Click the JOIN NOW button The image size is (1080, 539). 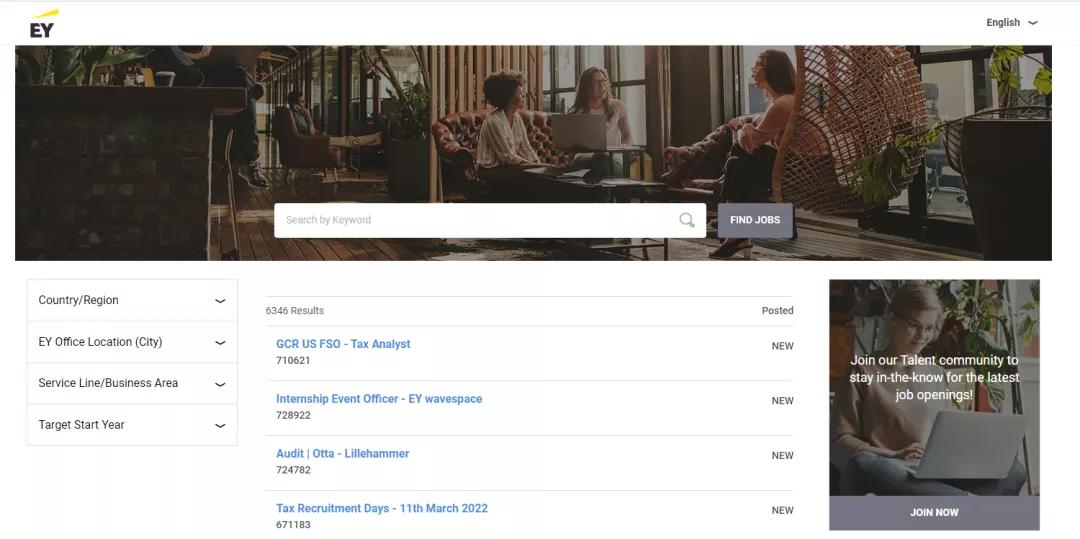934,513
